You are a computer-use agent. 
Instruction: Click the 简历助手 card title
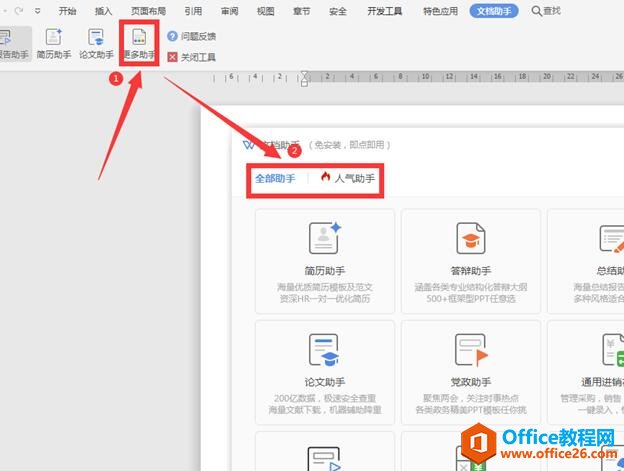(325, 271)
